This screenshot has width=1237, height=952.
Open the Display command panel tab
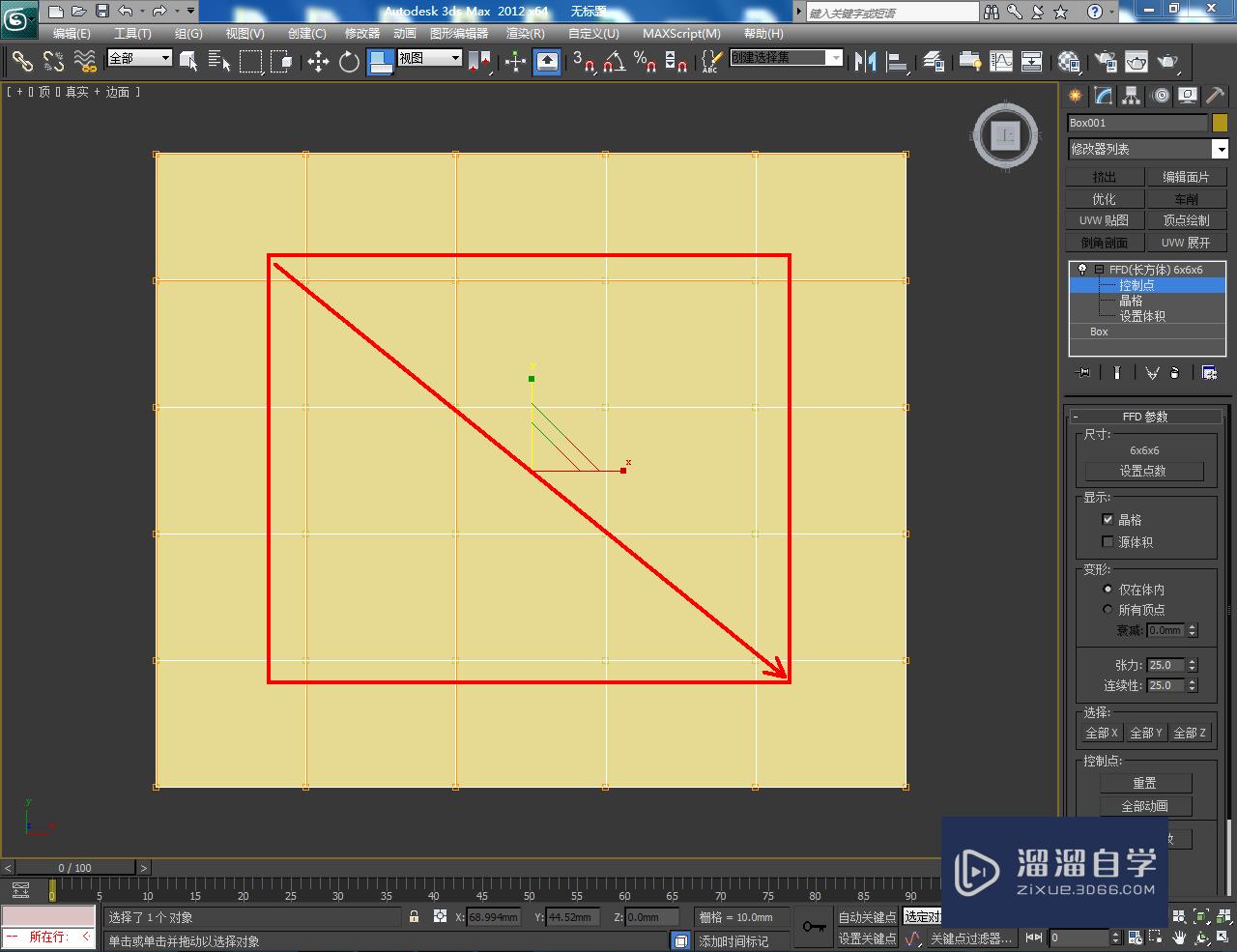pos(1188,96)
